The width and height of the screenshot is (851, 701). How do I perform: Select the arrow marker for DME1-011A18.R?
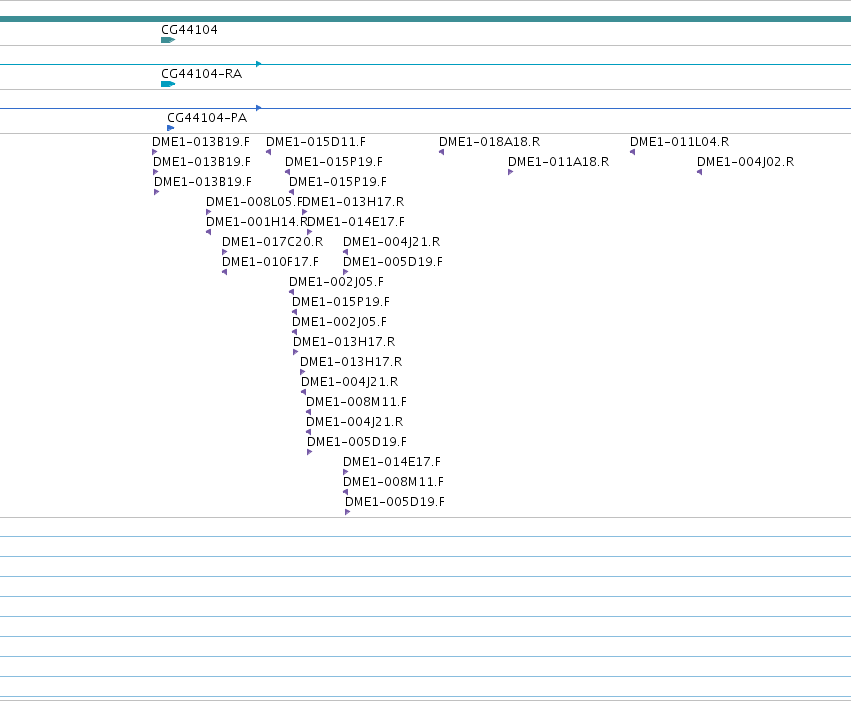tap(510, 172)
